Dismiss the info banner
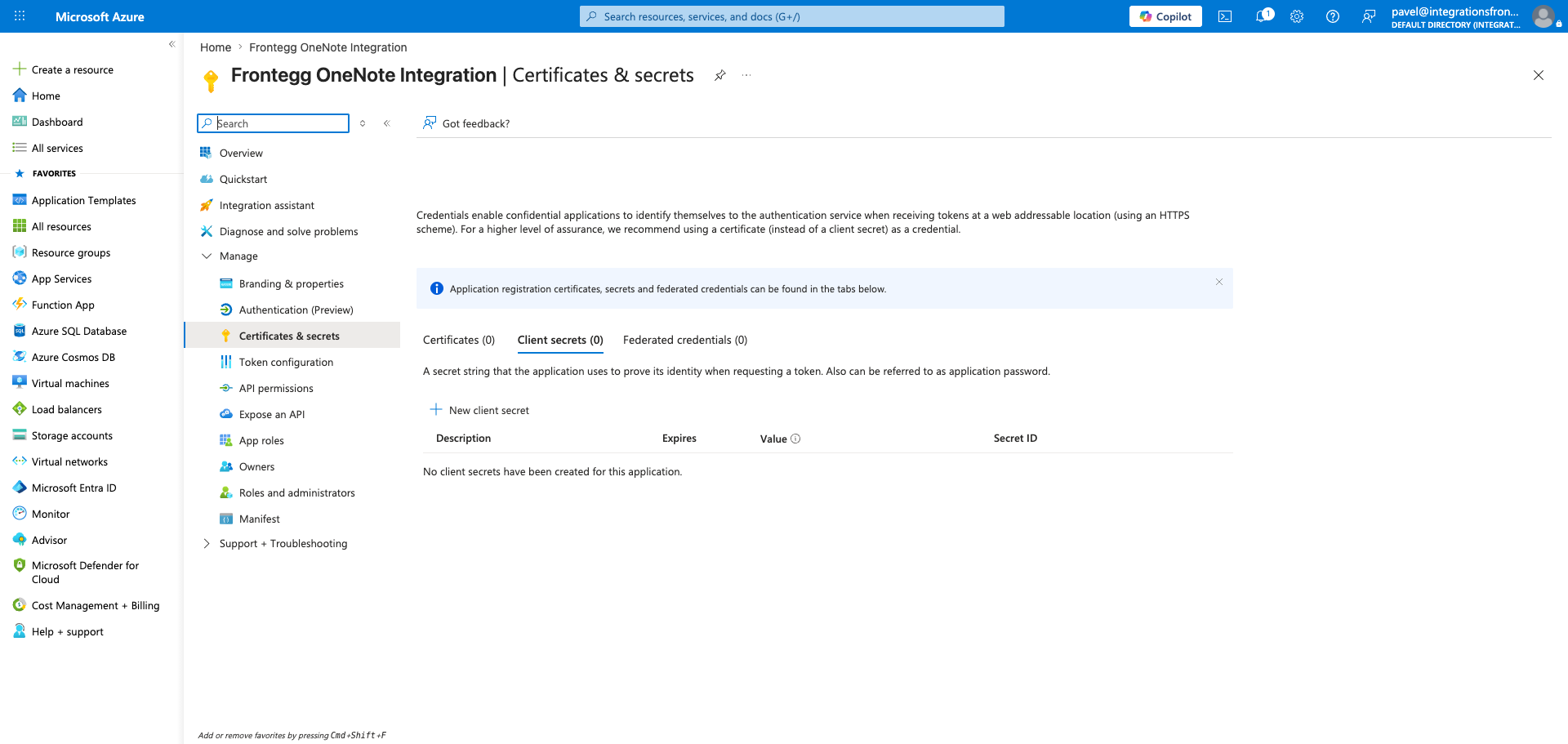 (x=1218, y=282)
